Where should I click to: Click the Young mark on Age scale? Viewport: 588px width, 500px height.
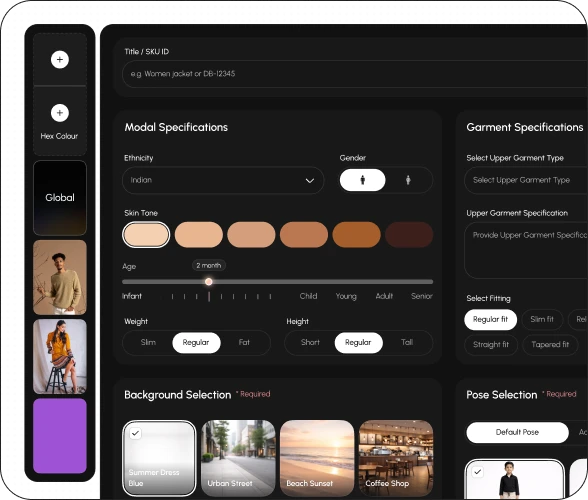[x=346, y=296]
